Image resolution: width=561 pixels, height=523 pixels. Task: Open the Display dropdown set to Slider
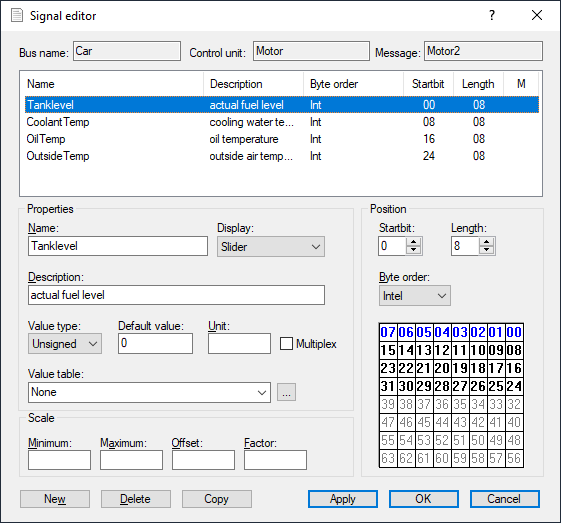click(x=271, y=246)
